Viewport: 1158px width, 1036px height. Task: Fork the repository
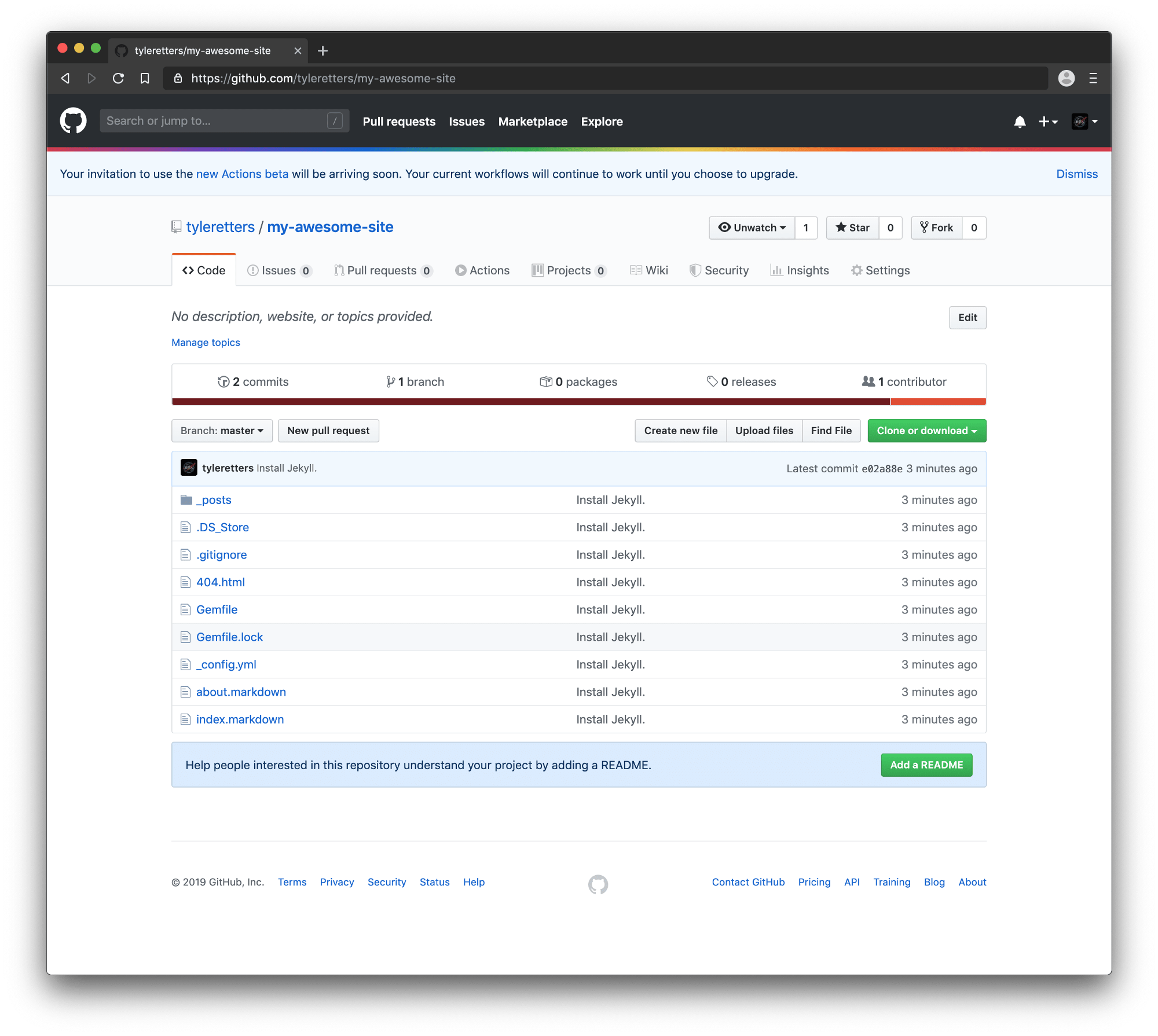936,227
